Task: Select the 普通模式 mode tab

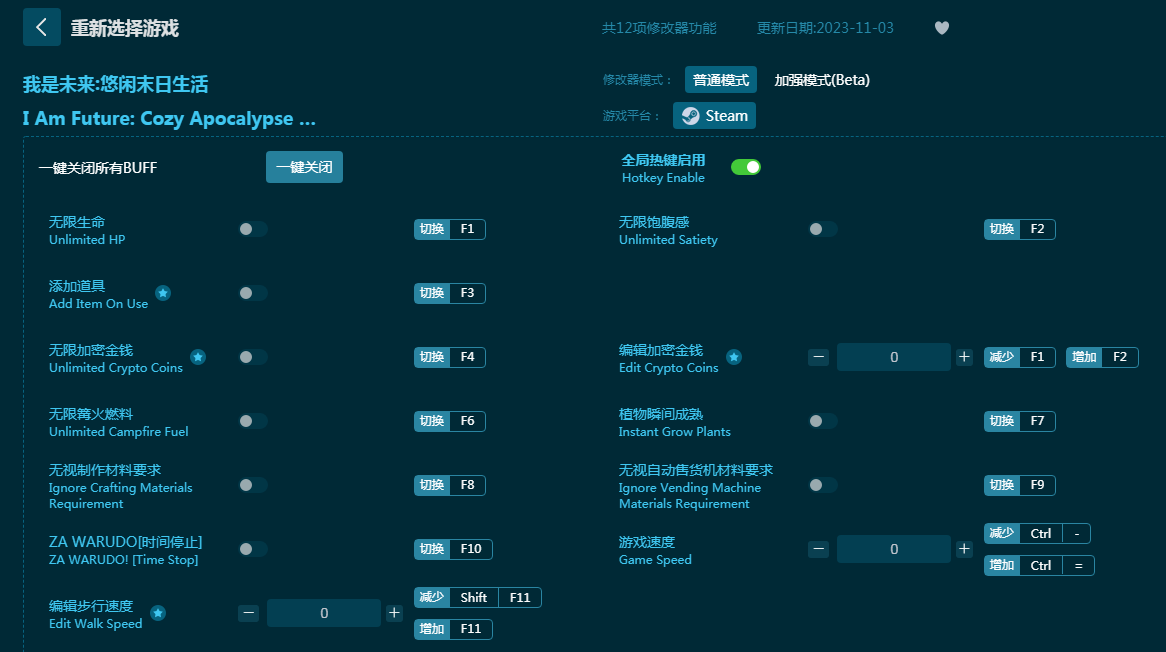Action: [720, 80]
